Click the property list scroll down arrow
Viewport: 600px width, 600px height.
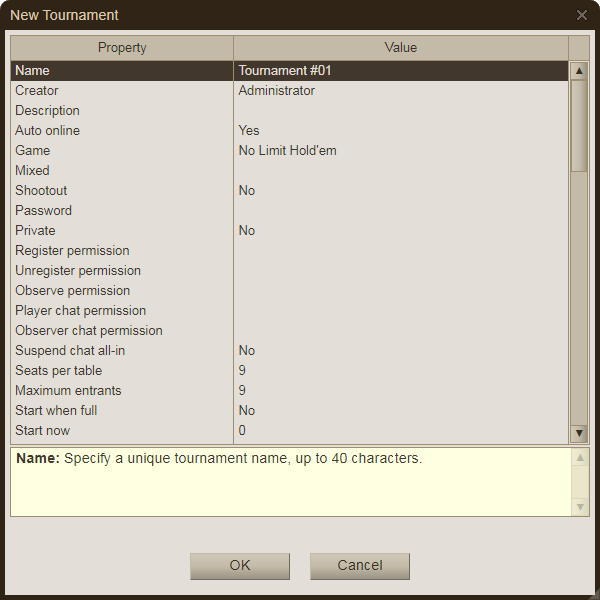pyautogui.click(x=579, y=433)
